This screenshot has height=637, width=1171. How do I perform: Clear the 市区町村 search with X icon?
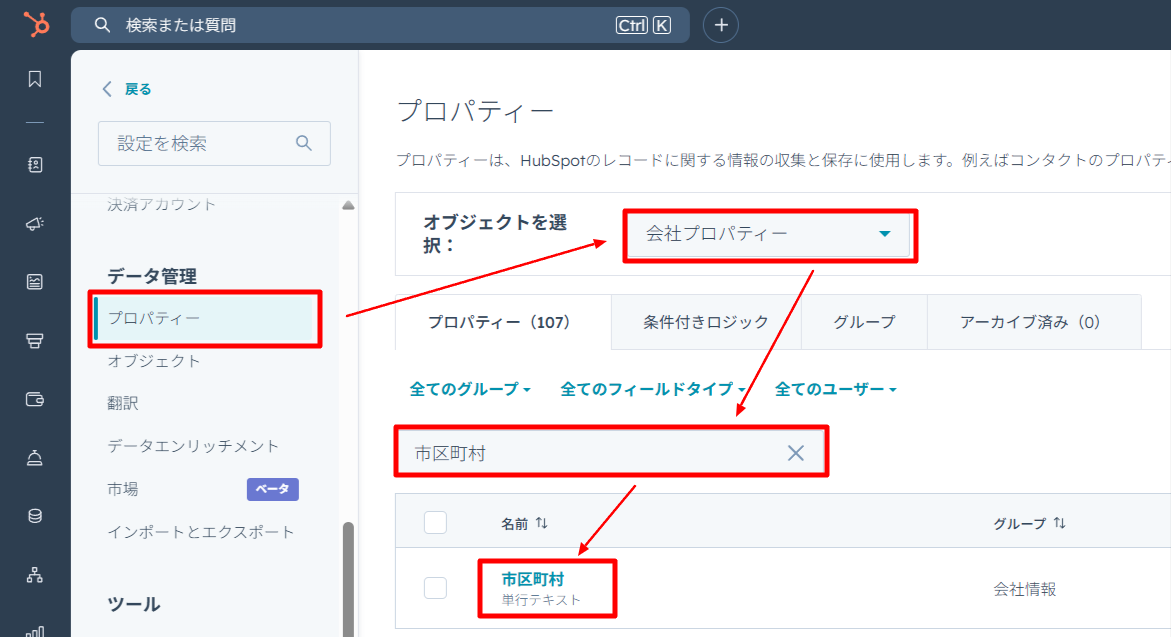[795, 453]
